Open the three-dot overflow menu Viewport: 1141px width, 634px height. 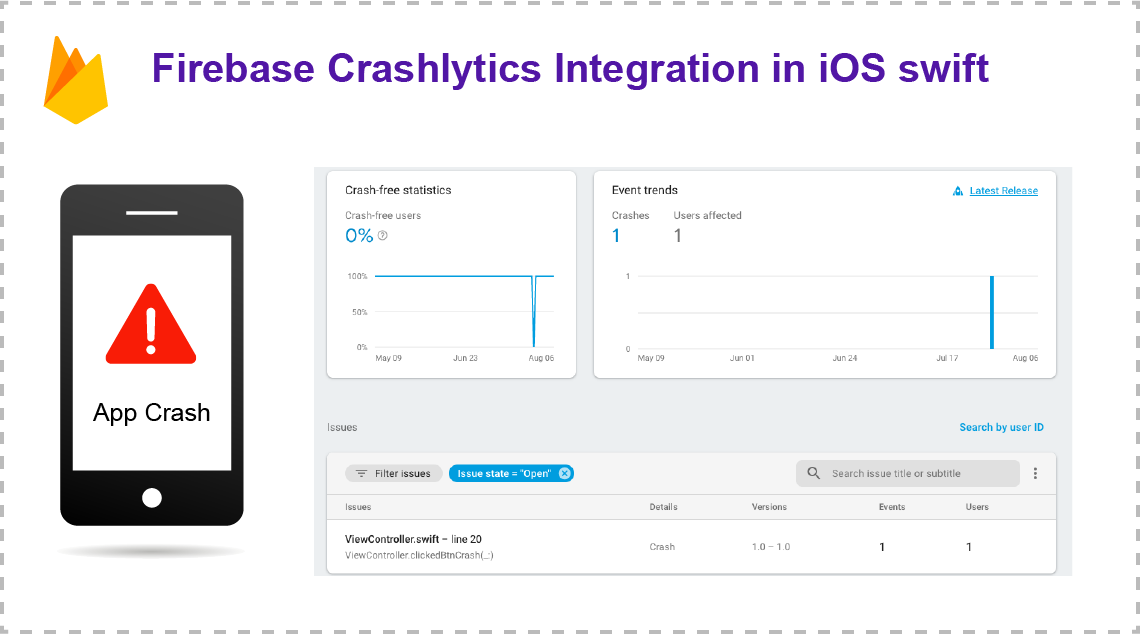1035,473
